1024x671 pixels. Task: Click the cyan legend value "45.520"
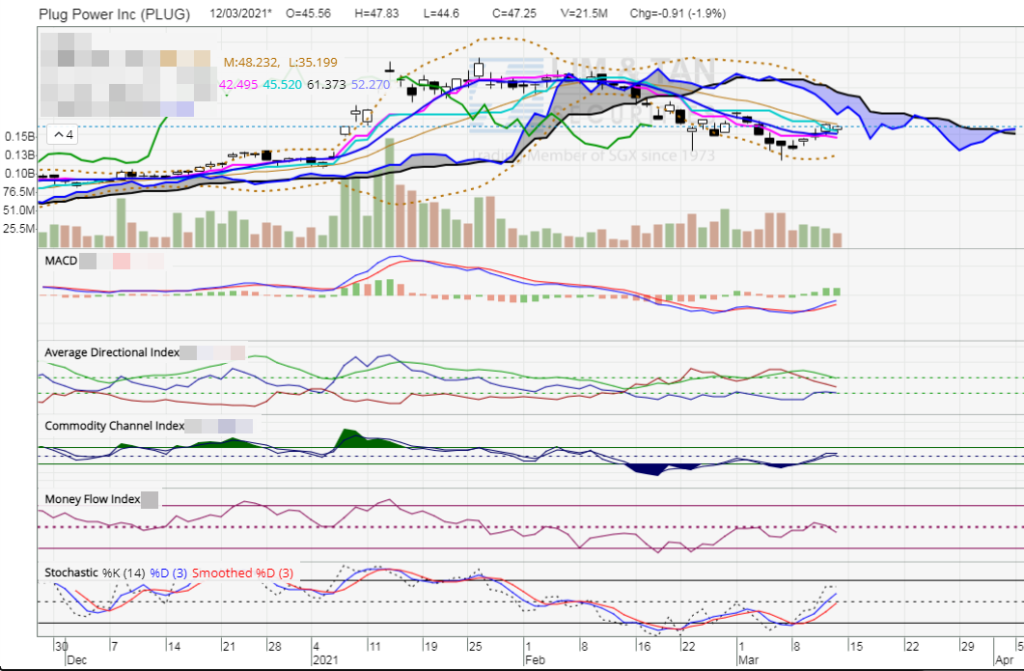(282, 84)
